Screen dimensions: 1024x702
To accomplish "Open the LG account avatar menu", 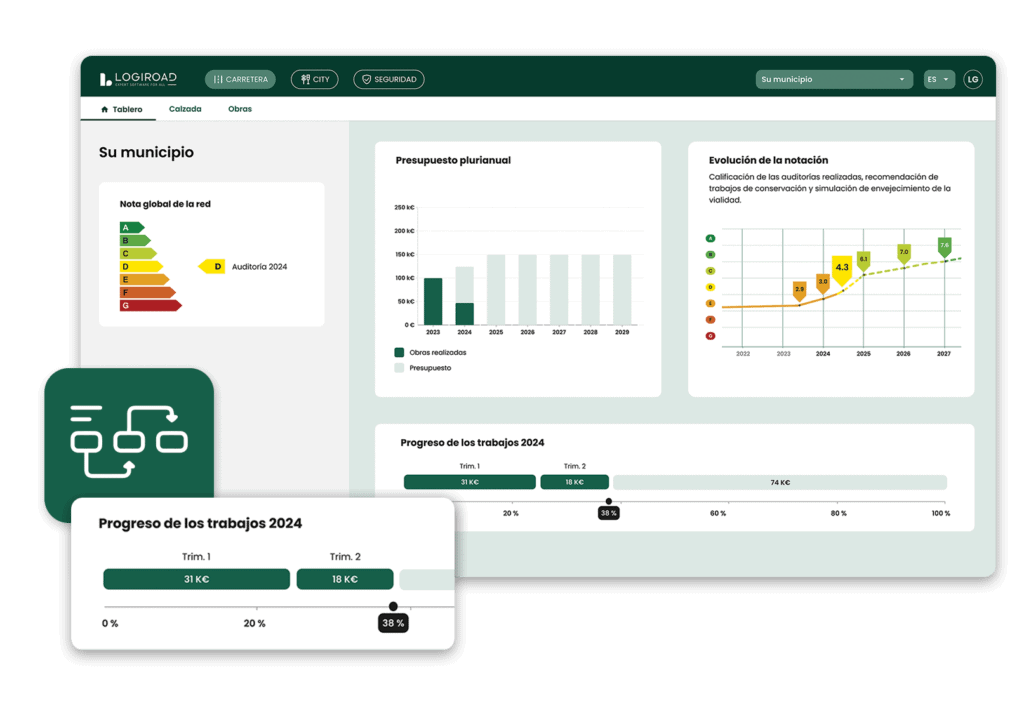I will pyautogui.click(x=972, y=79).
